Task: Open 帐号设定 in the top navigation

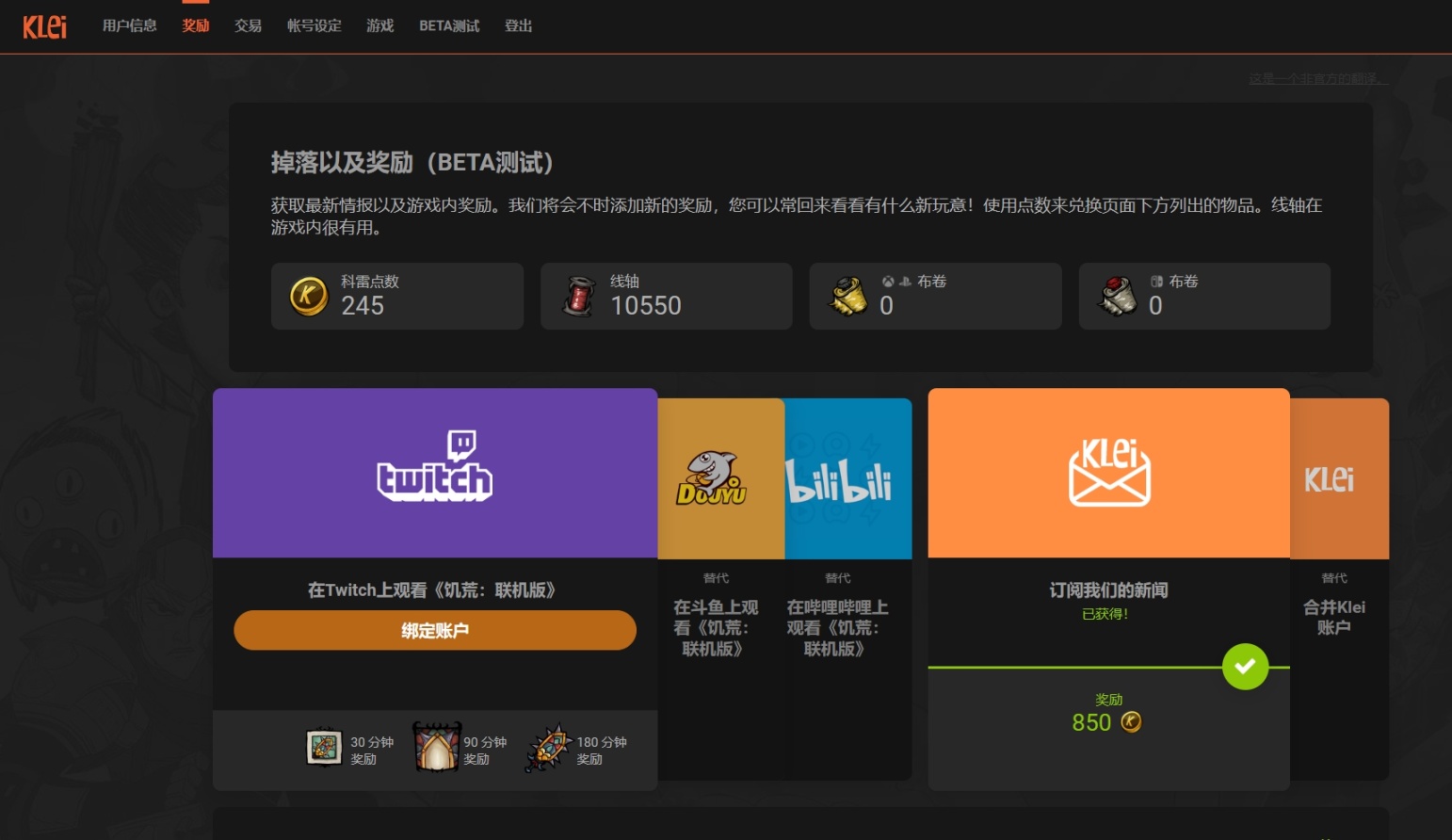Action: pyautogui.click(x=315, y=26)
